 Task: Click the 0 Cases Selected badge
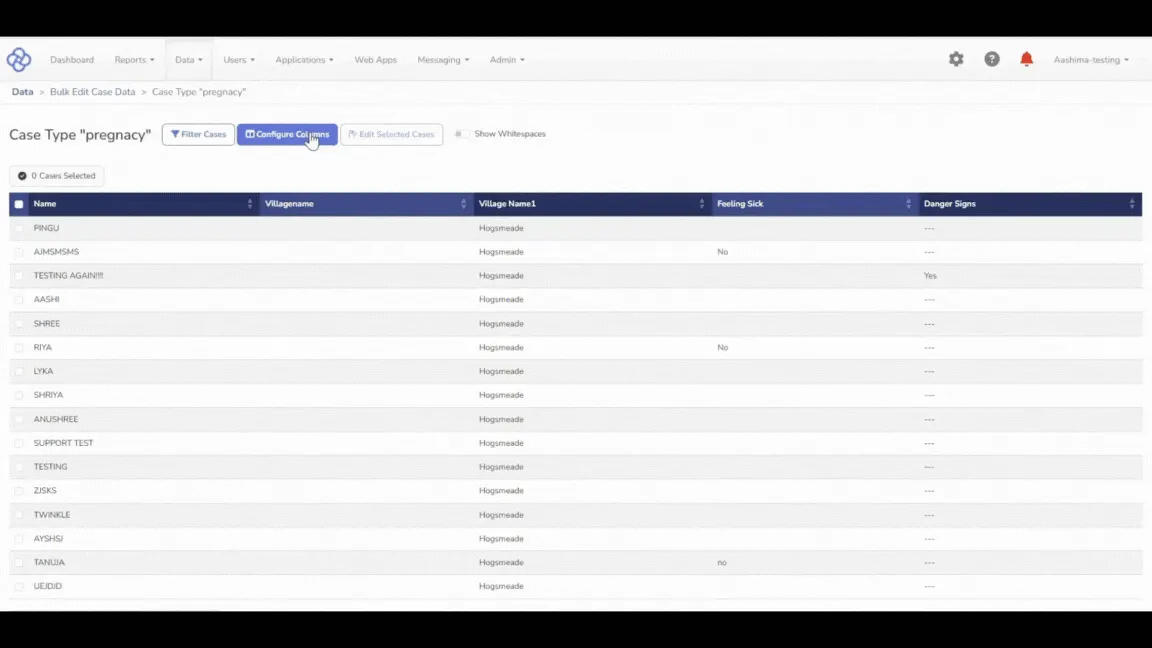pos(57,176)
